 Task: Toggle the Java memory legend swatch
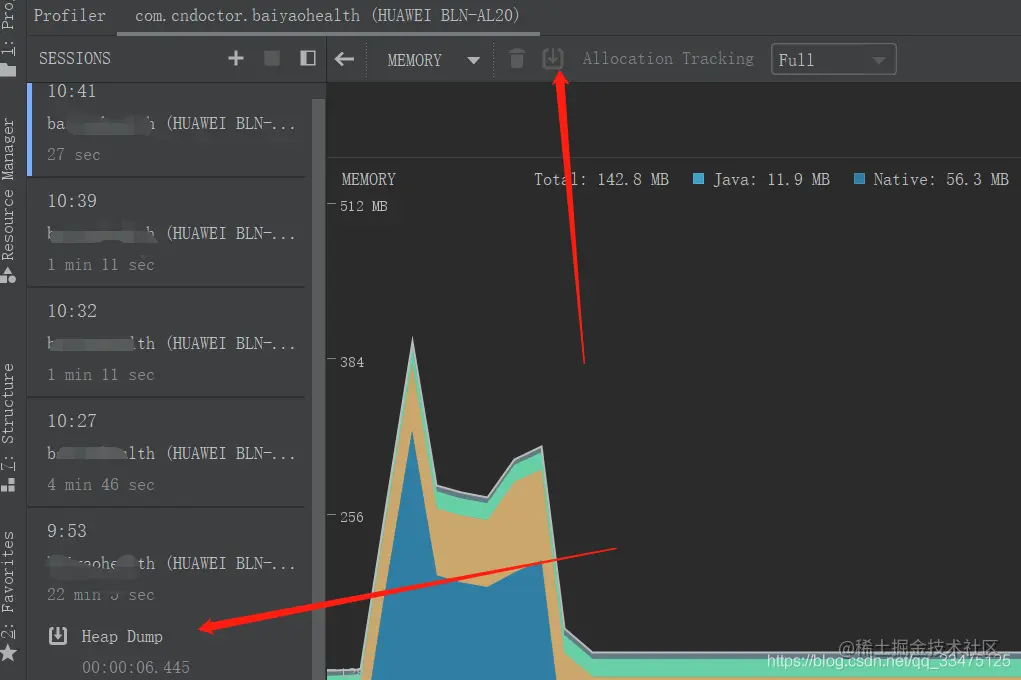pos(697,179)
